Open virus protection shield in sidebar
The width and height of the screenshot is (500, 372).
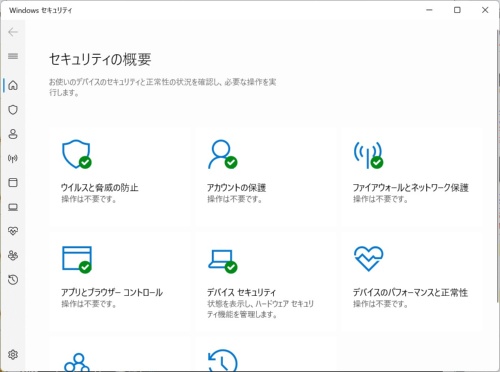pos(13,110)
